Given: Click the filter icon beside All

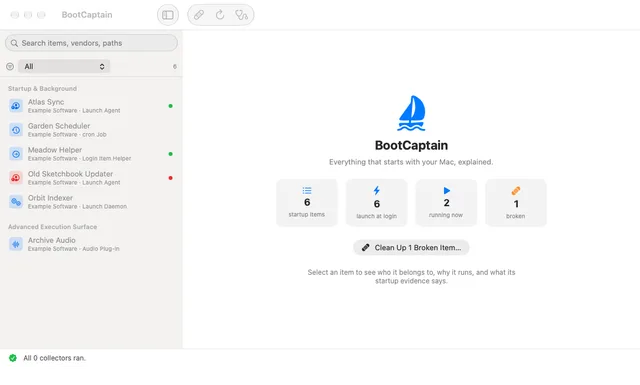Looking at the screenshot, I should 10,66.
